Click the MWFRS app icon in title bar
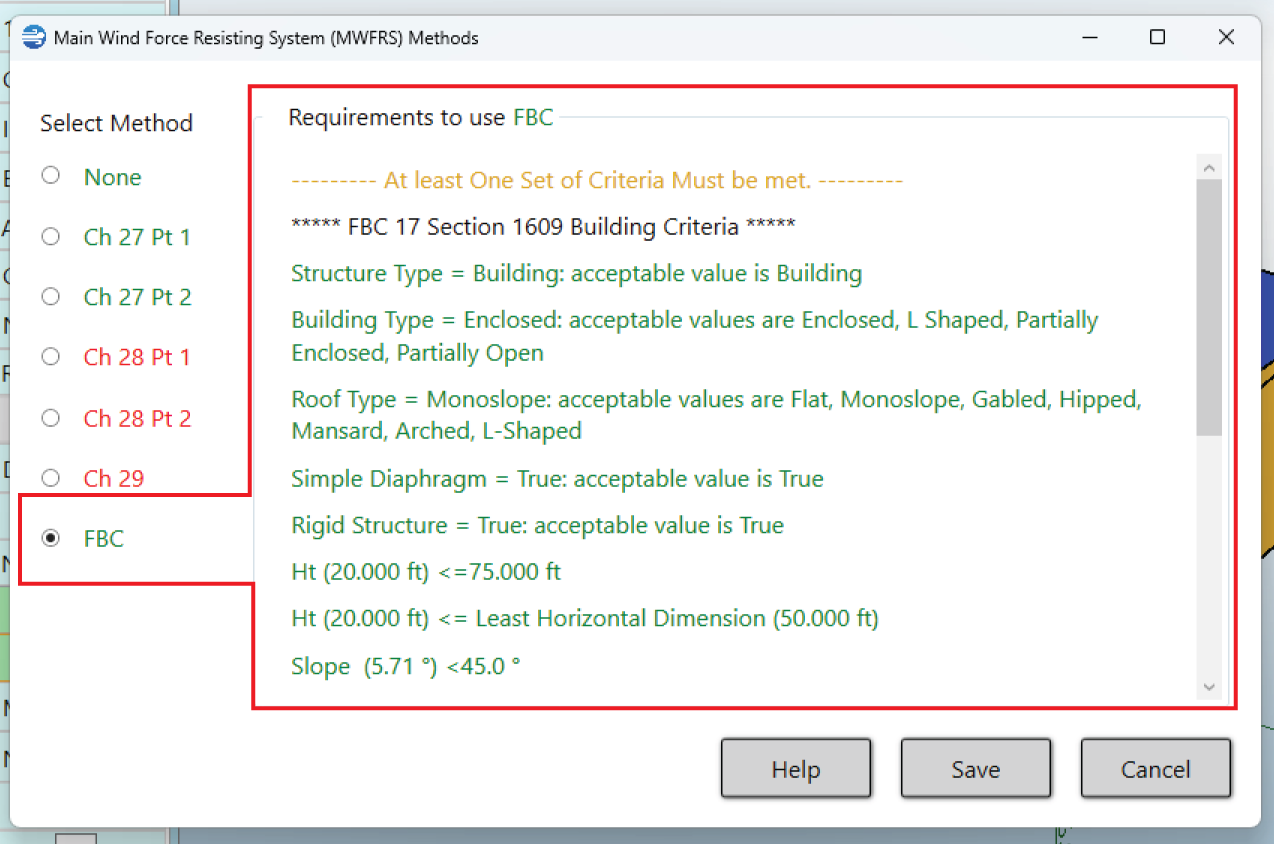Screen dimensions: 1274x844 click(34, 38)
